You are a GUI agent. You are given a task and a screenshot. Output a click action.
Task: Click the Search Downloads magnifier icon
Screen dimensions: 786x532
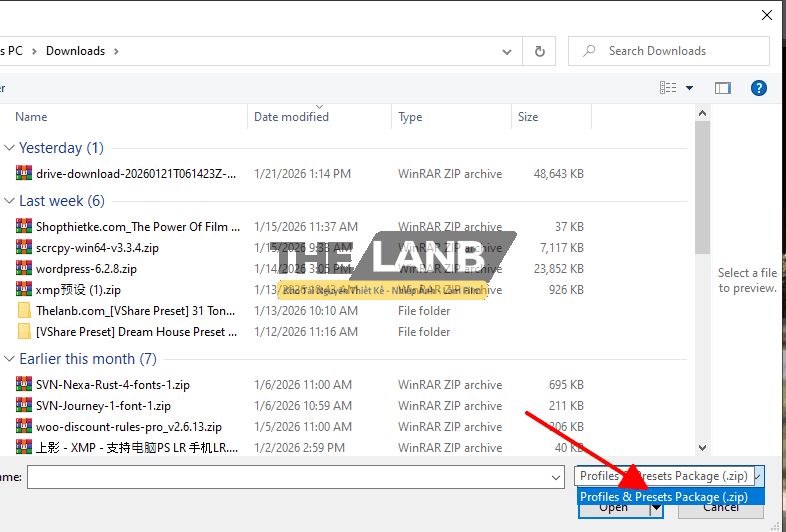[x=590, y=51]
